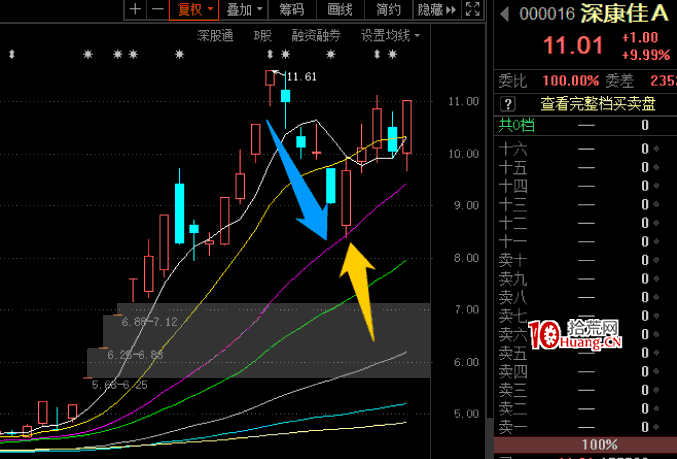Click the 委比 100.00% value
Screen dimensions: 677x459
pos(571,80)
